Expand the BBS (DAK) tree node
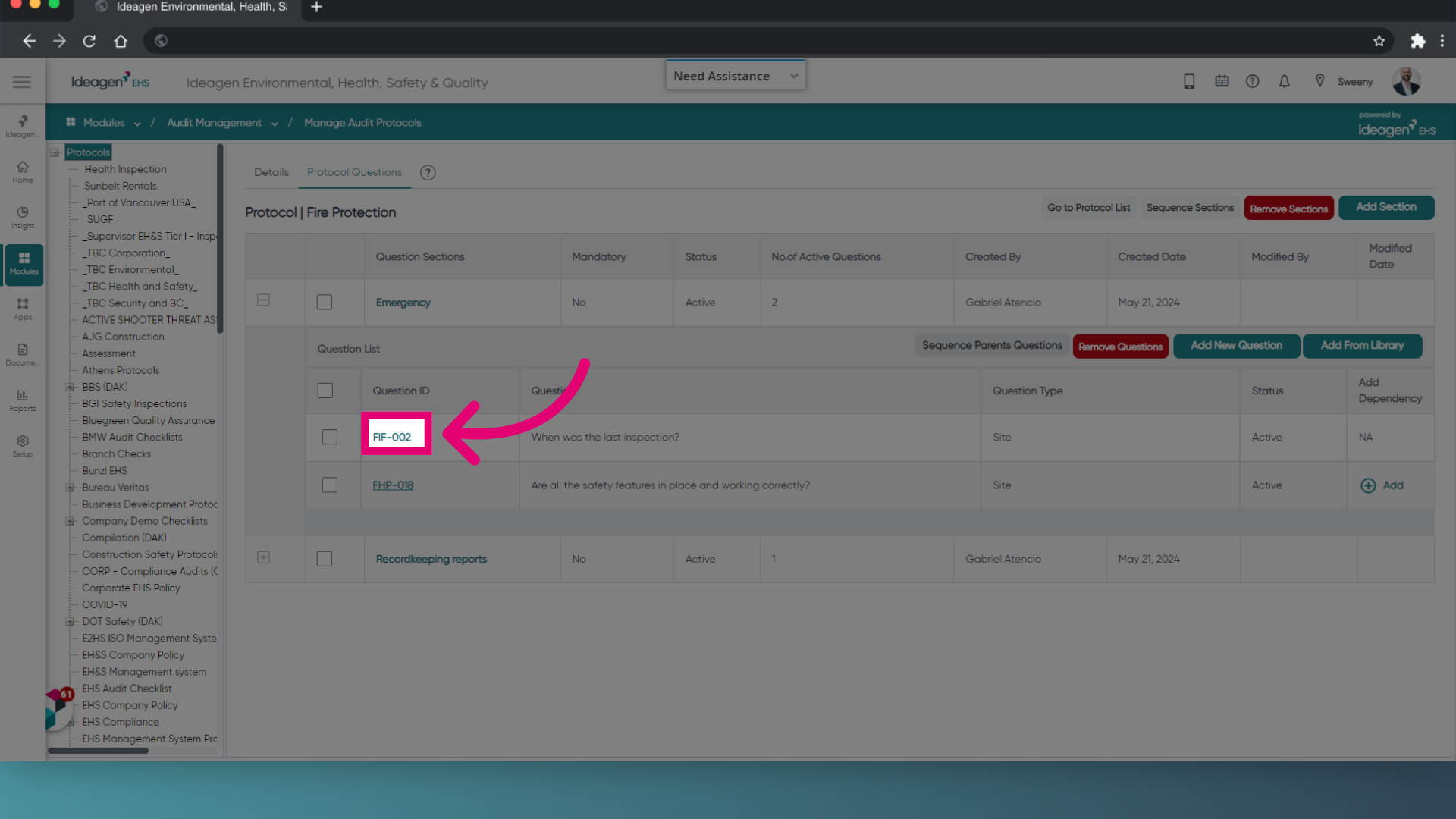Viewport: 1456px width, 819px height. click(x=70, y=387)
